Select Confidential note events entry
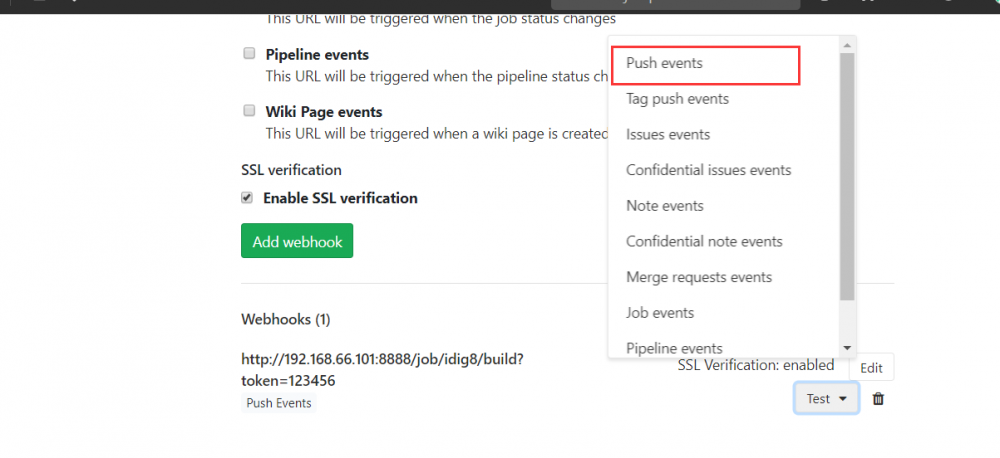Screen dimensions: 1000x458 pos(704,242)
